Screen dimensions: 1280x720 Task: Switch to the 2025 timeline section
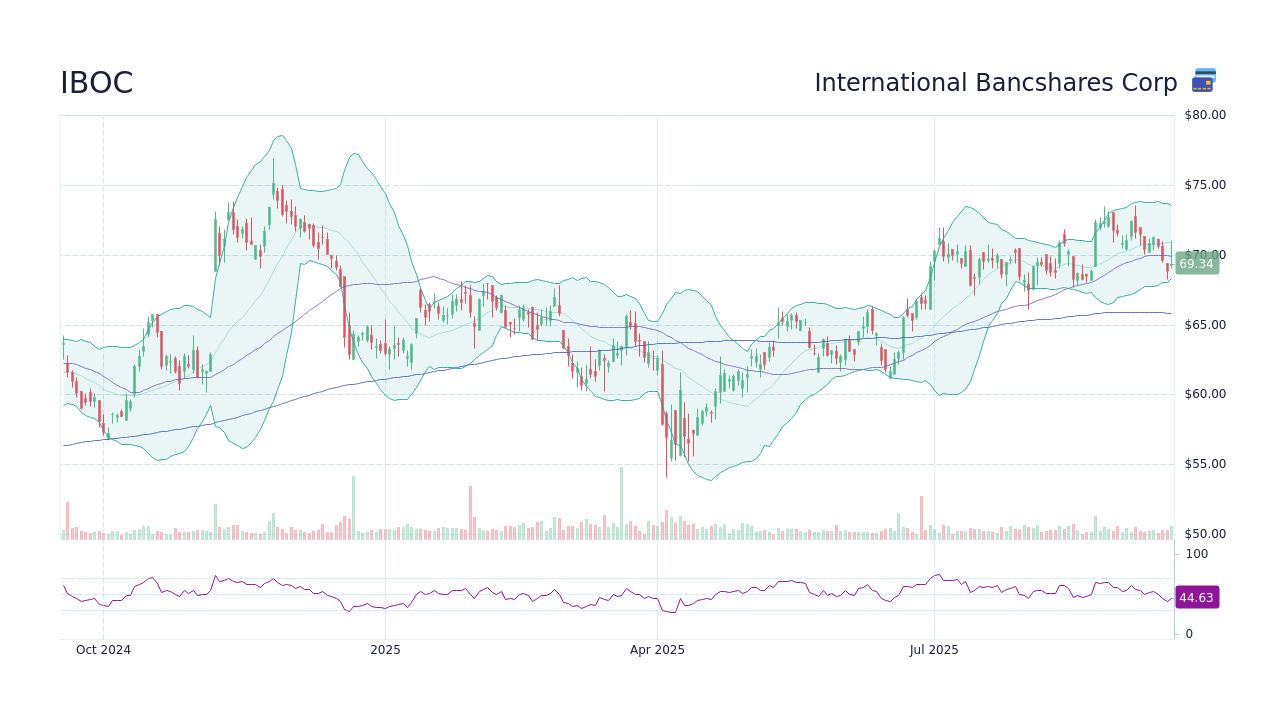tap(385, 649)
